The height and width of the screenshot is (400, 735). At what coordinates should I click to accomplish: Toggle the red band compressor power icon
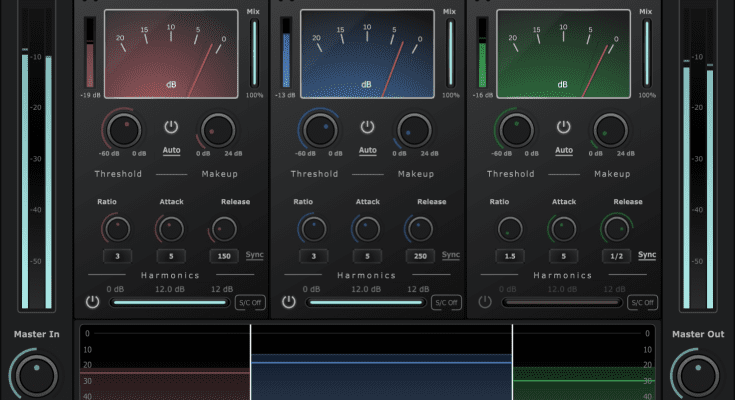[171, 127]
